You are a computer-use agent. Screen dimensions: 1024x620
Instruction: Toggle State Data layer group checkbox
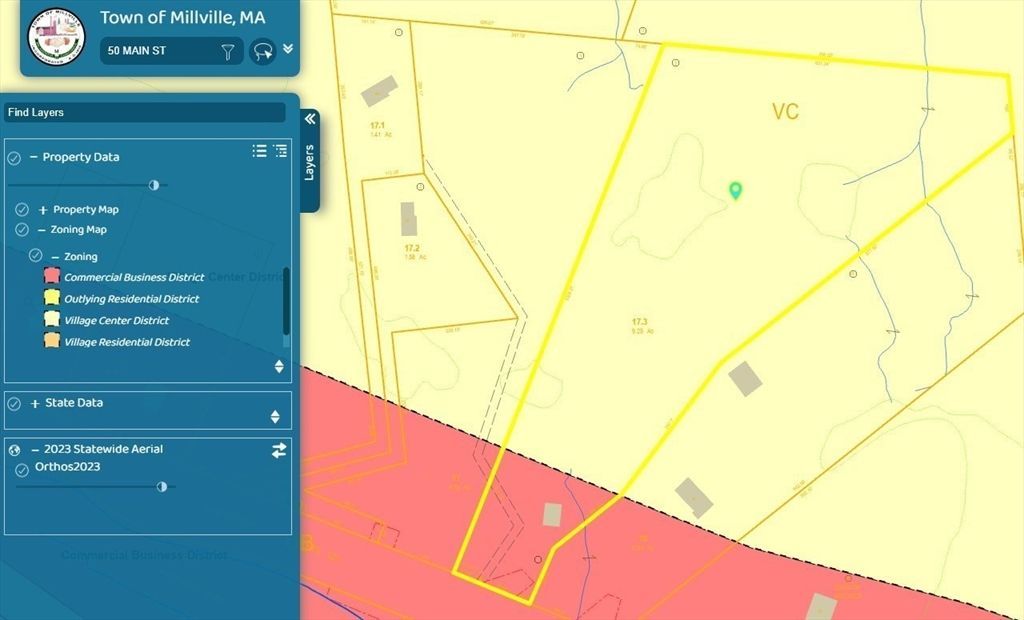point(15,404)
